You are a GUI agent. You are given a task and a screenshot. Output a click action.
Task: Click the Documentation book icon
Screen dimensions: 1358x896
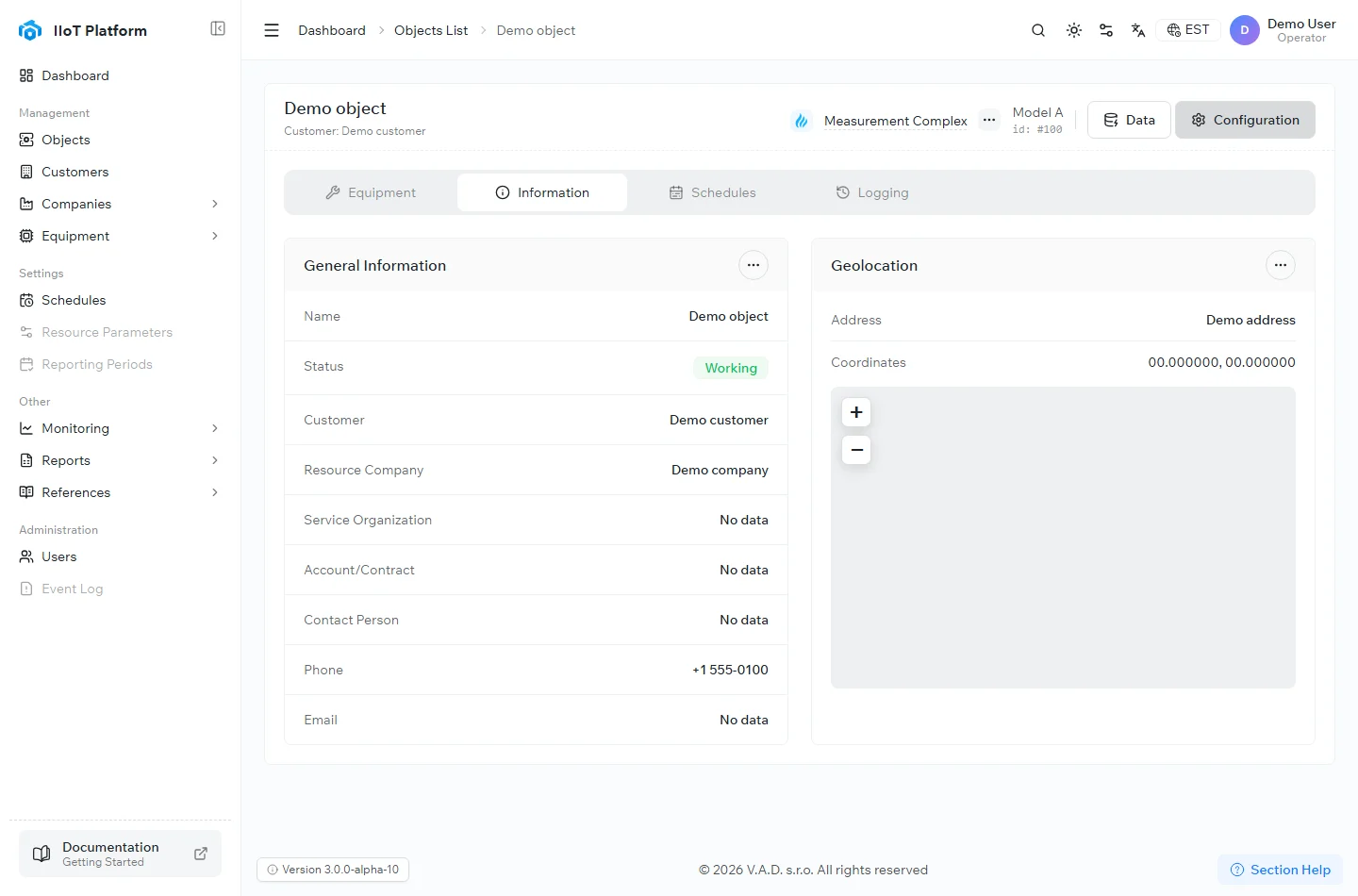41,854
